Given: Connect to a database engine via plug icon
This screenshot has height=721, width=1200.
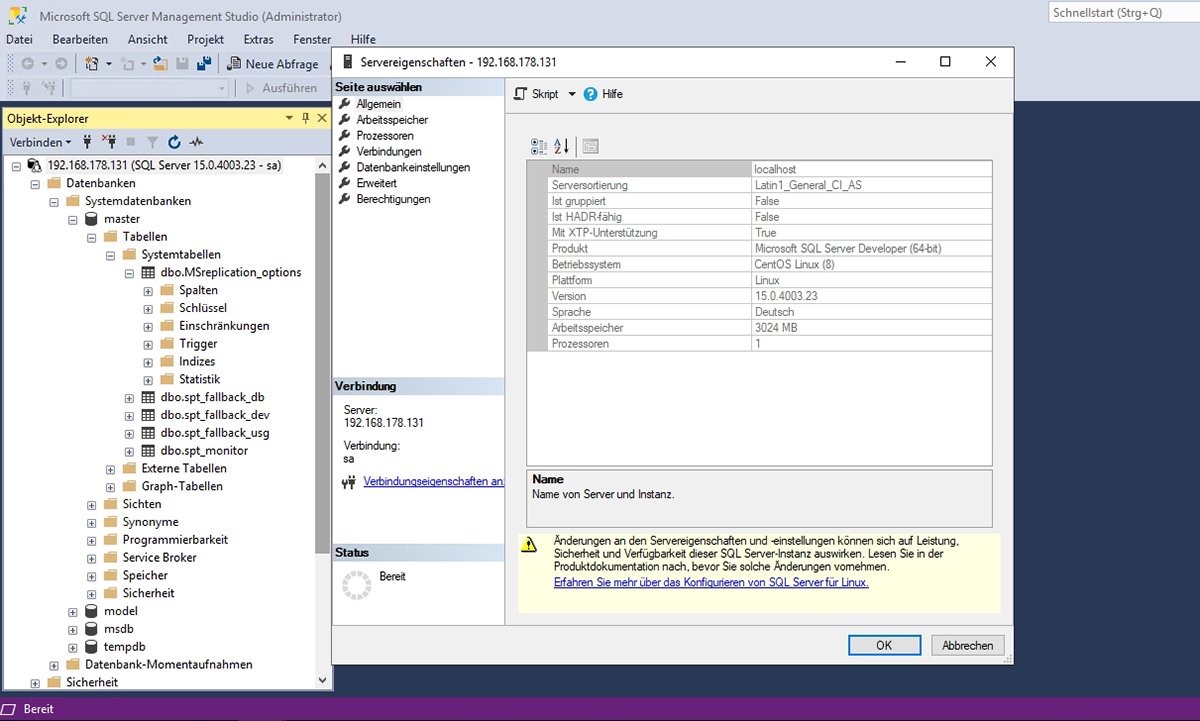Looking at the screenshot, I should point(87,142).
